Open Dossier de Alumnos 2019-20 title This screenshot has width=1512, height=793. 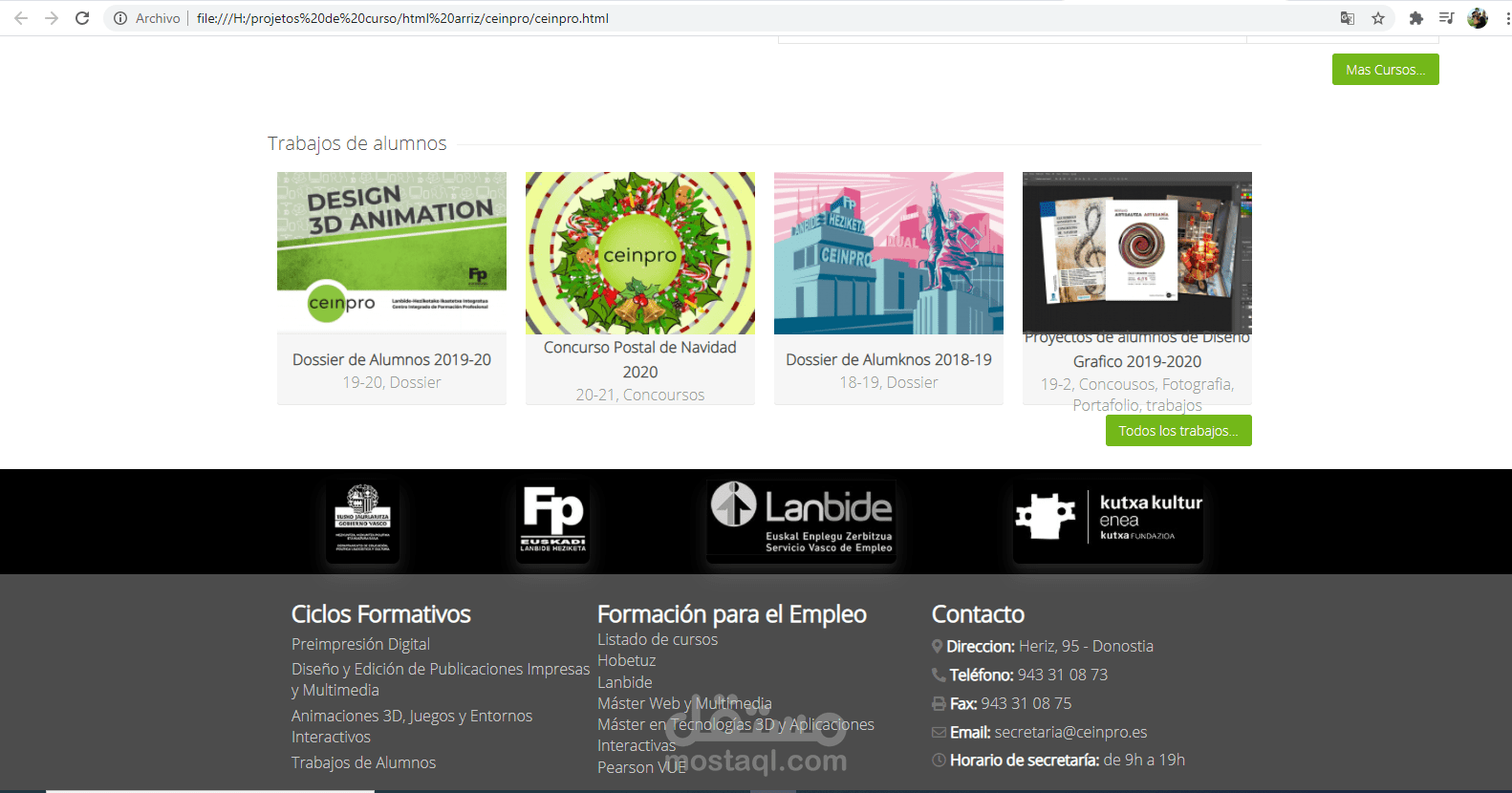tap(392, 359)
